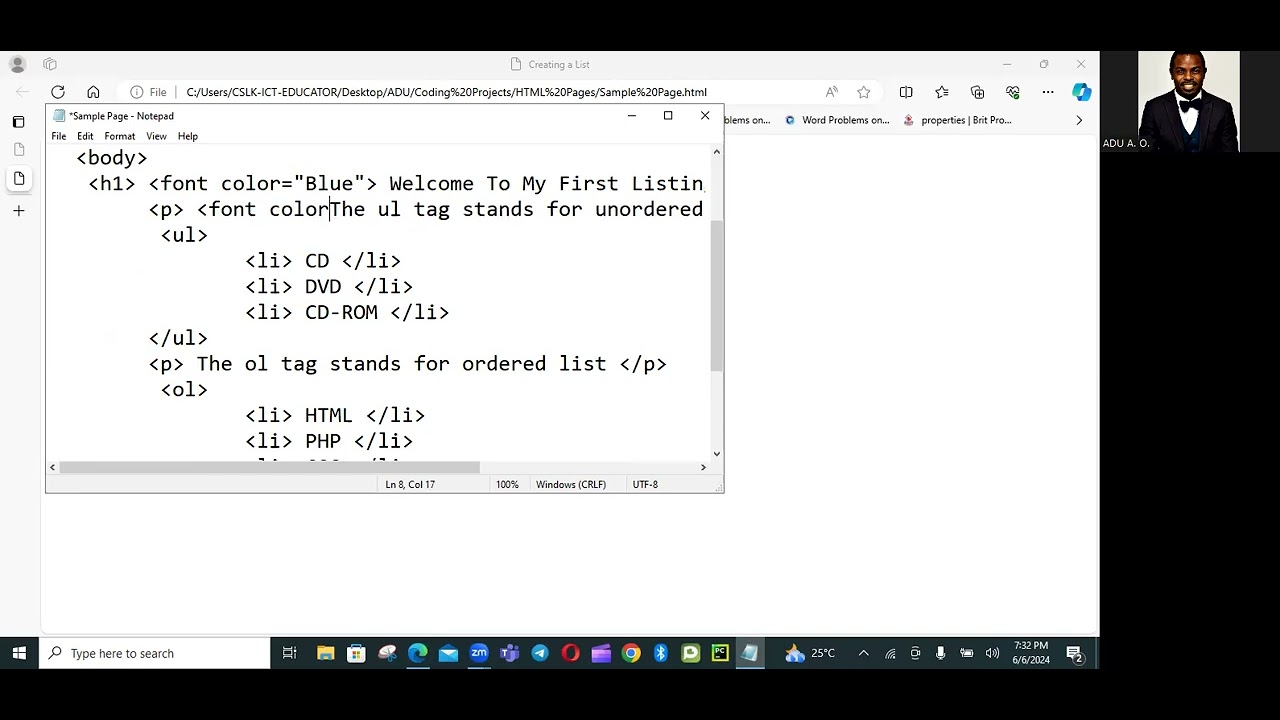This screenshot has width=1280, height=720.
Task: Open Opera browser from the taskbar
Action: 570,653
